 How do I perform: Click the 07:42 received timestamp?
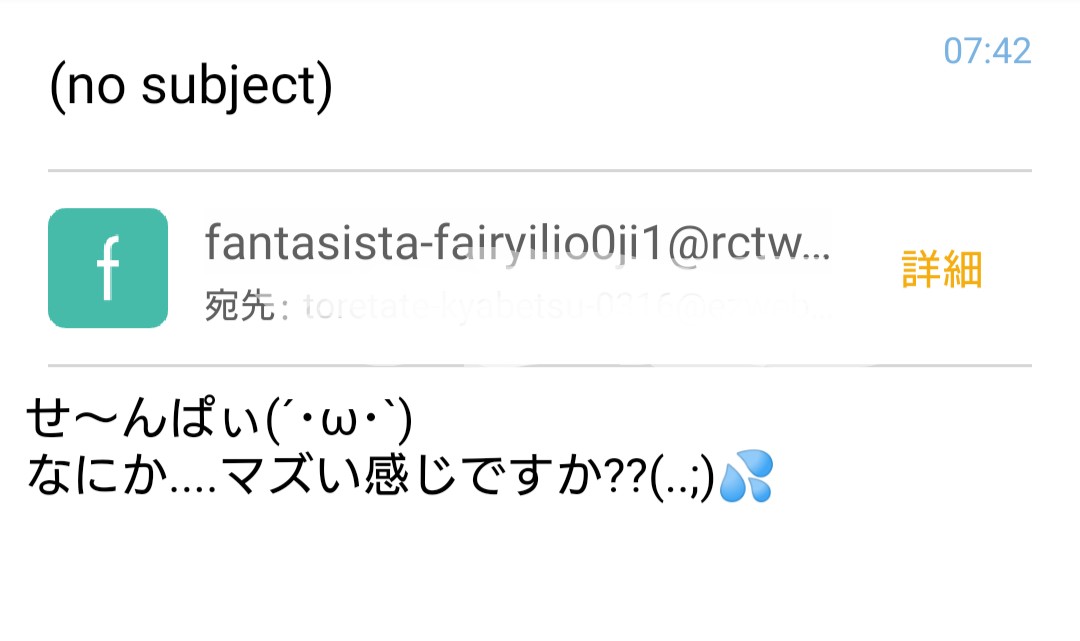coord(987,51)
